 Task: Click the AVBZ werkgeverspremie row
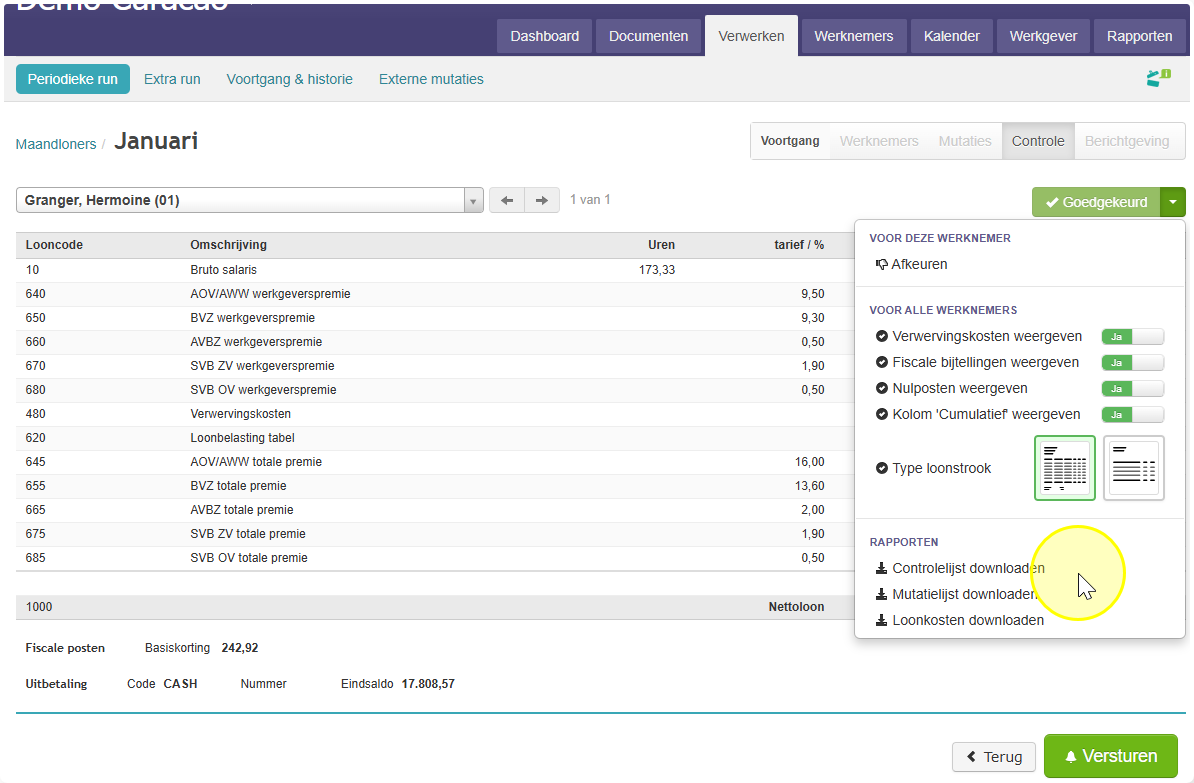[x=434, y=342]
